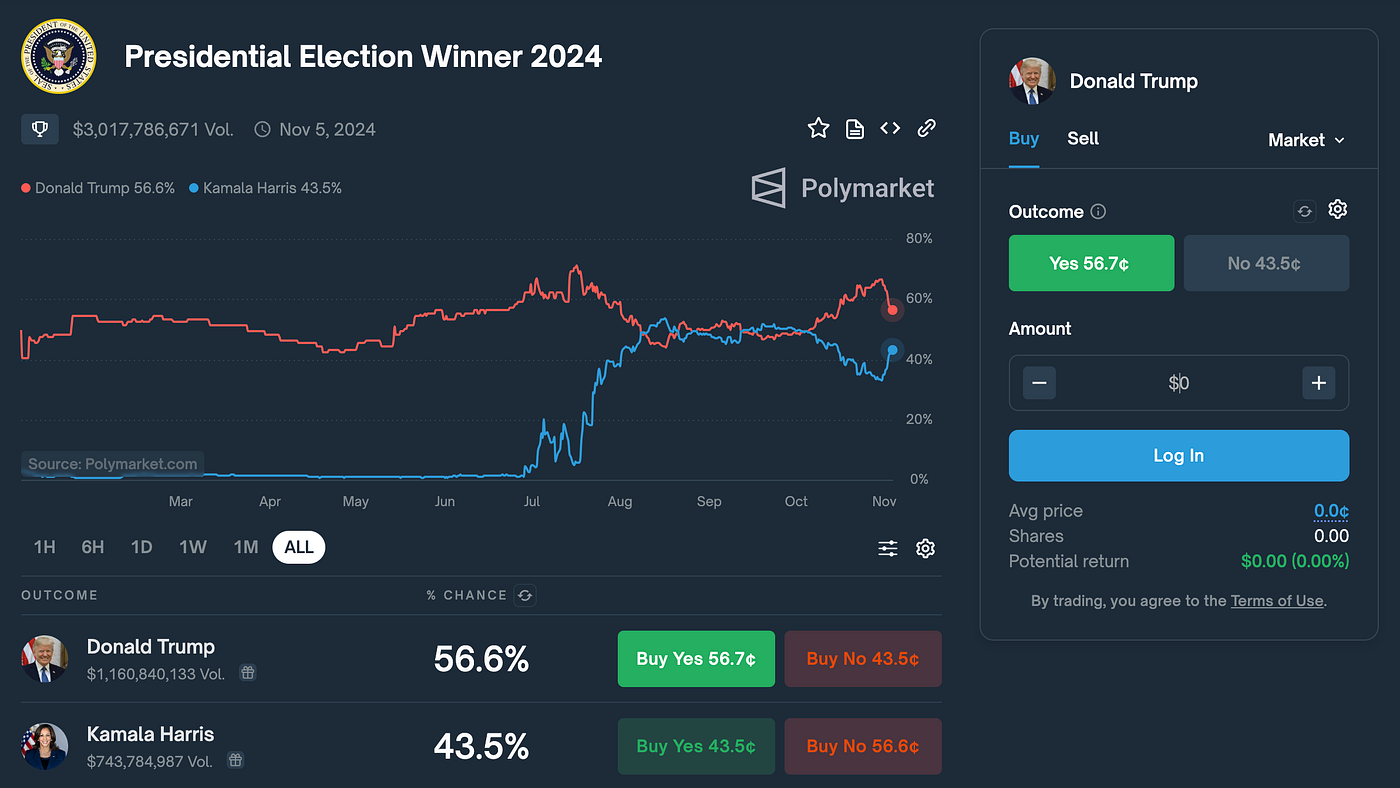Viewport: 1400px width, 788px height.
Task: Swap outcome order with the refresh icon
Action: pyautogui.click(x=1304, y=210)
